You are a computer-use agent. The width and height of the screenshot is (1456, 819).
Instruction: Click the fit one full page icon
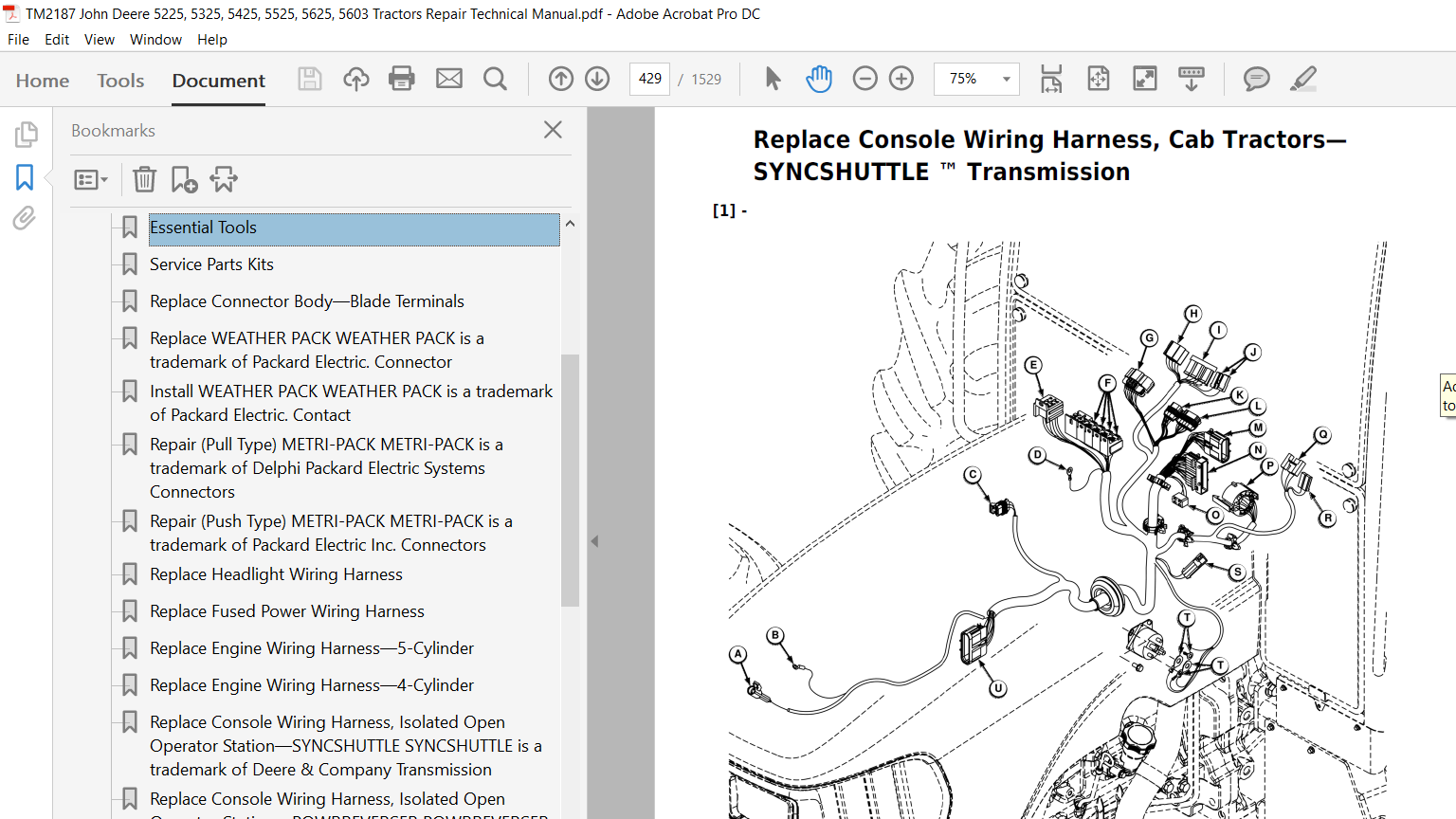tap(1099, 79)
